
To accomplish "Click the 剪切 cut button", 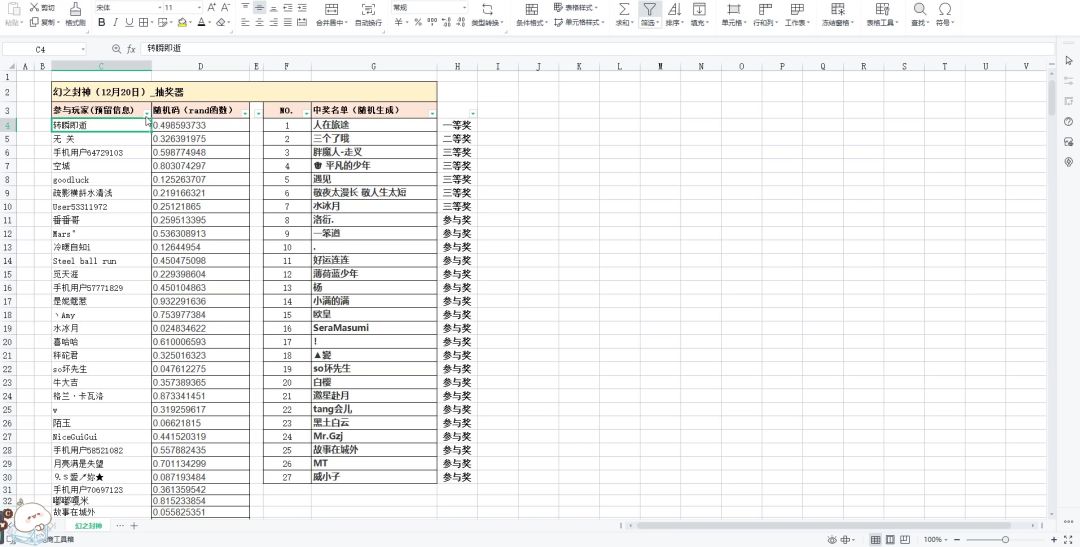I will click(x=43, y=8).
